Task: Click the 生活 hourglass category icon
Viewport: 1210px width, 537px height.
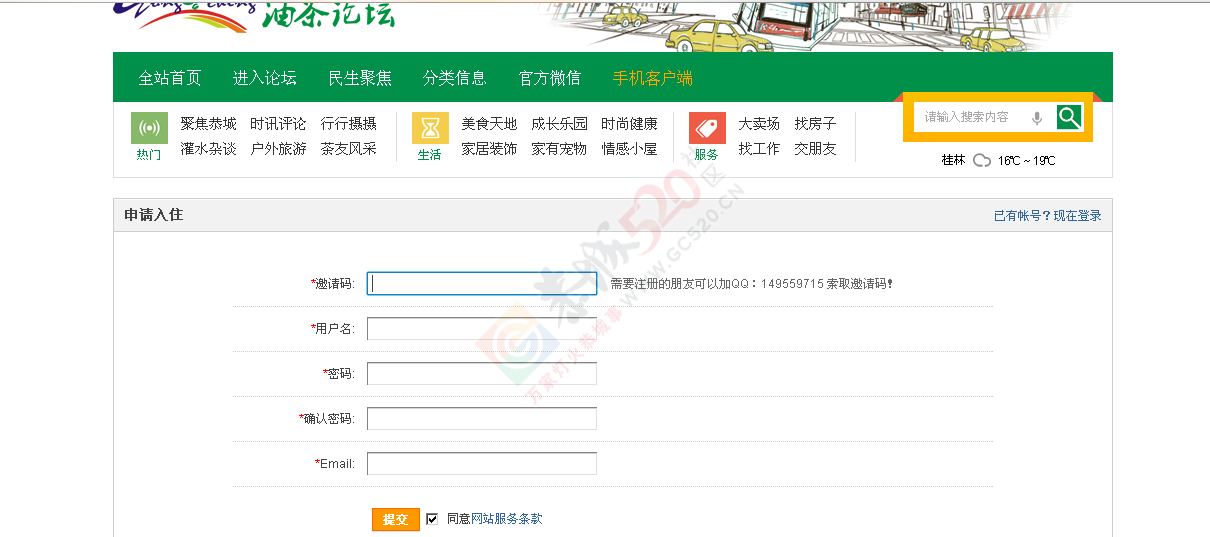Action: pos(430,128)
